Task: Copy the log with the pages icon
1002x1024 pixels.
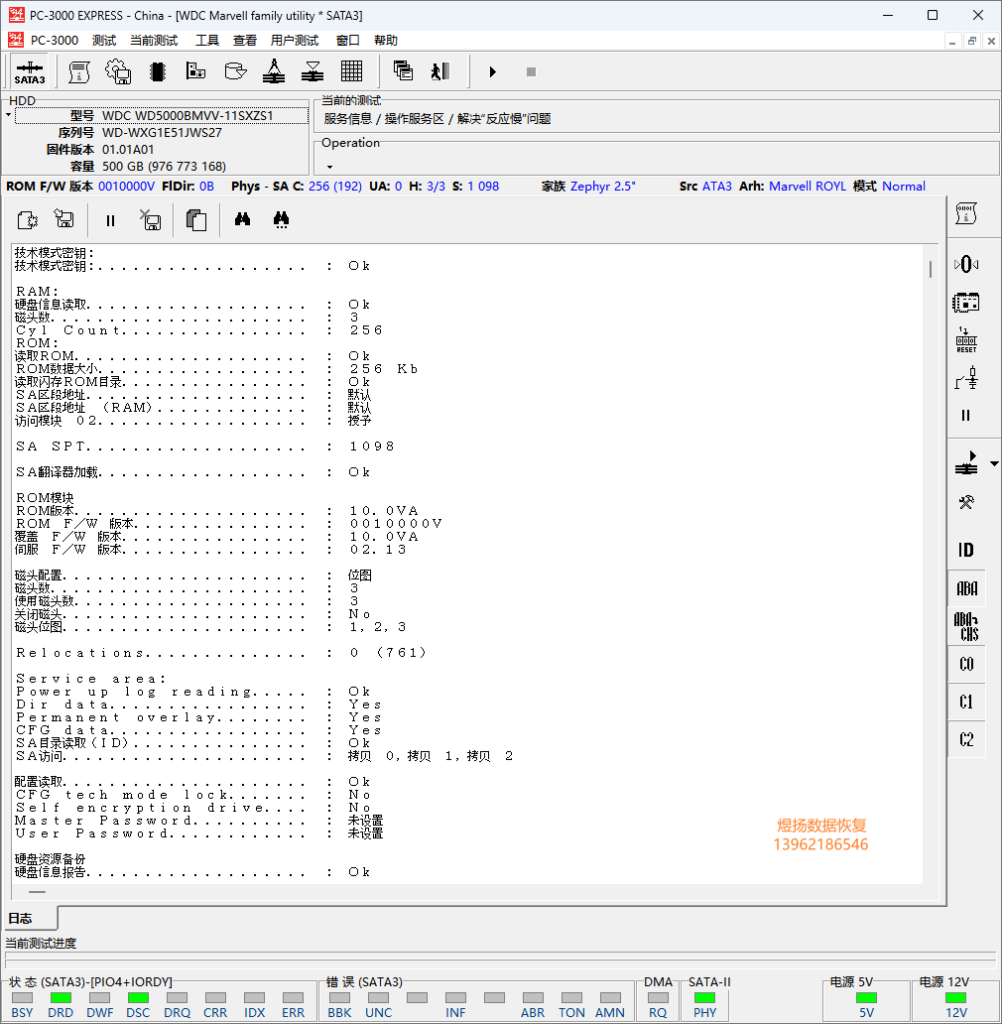Action: pos(196,220)
